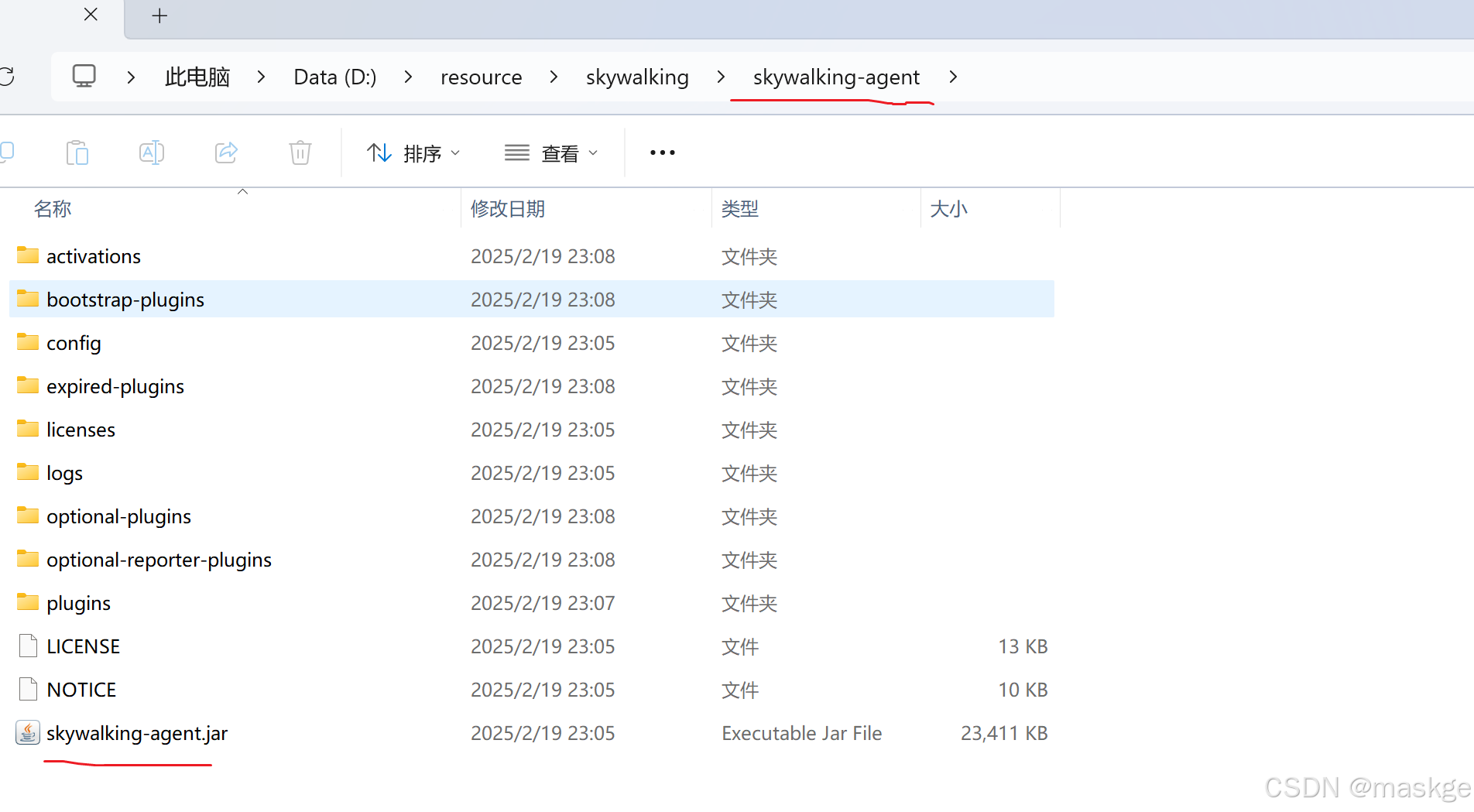The width and height of the screenshot is (1474, 812).
Task: Open the 查看 view dropdown
Action: pos(551,153)
